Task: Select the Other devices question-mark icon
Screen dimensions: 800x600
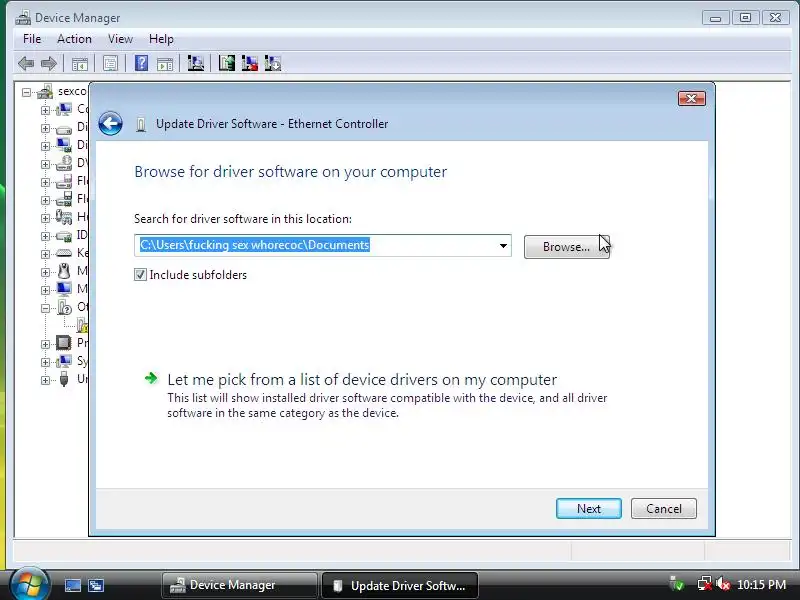Action: (x=64, y=307)
